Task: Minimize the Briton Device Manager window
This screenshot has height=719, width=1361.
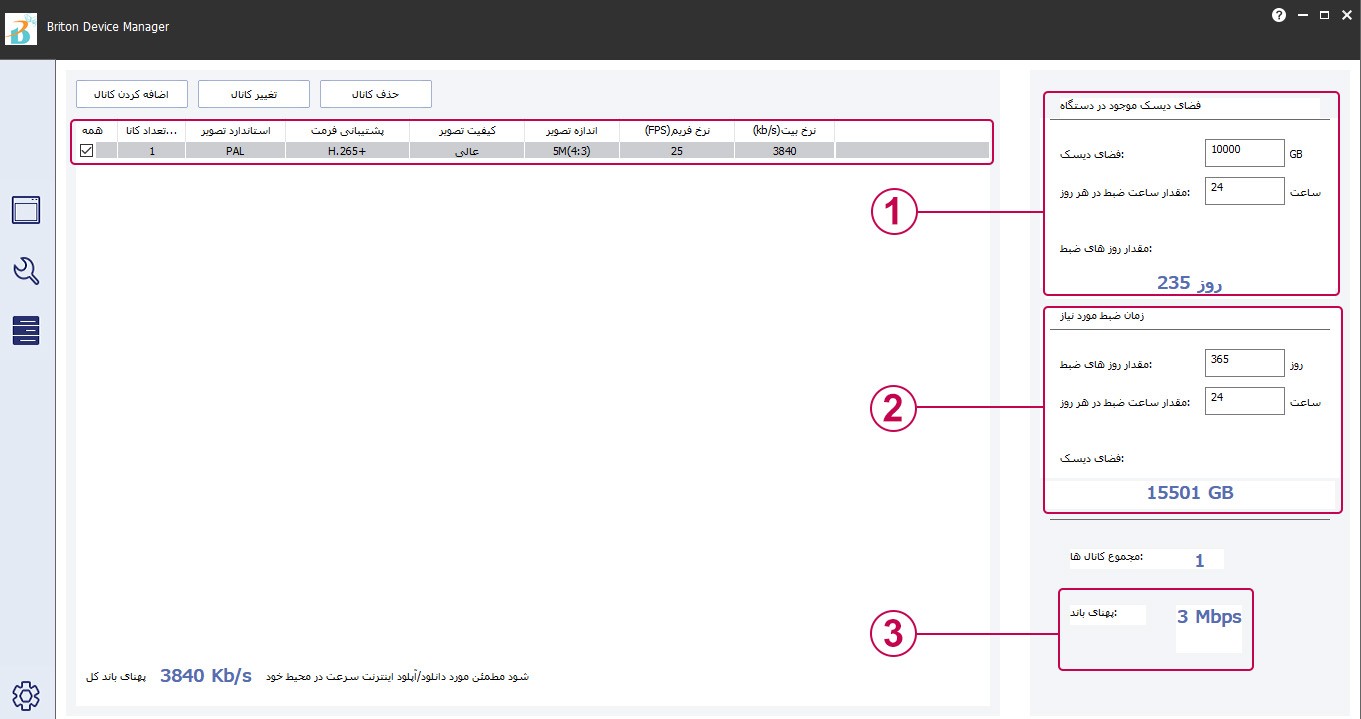Action: point(1302,16)
